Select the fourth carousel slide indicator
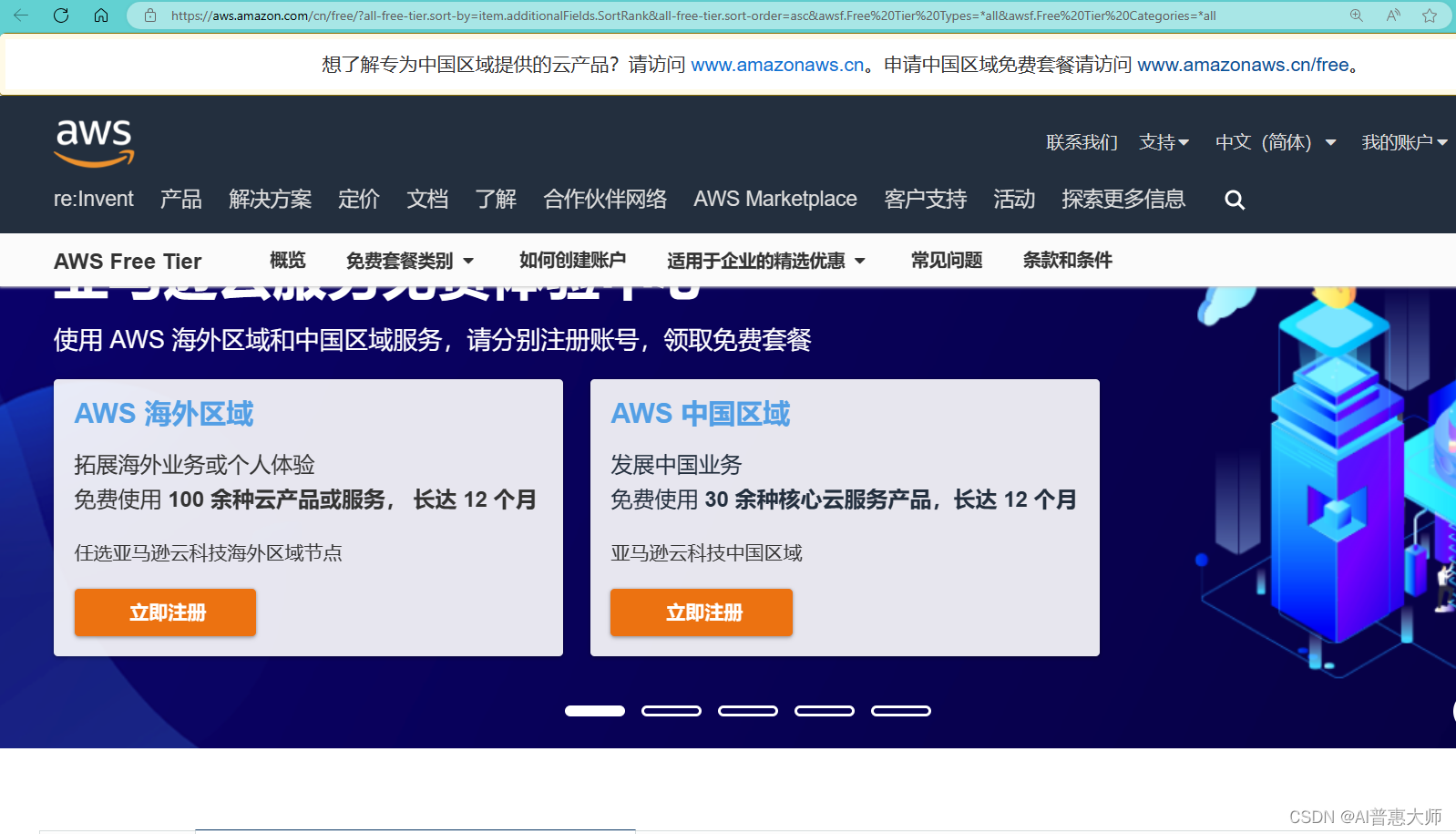Image resolution: width=1456 pixels, height=834 pixels. click(x=825, y=711)
